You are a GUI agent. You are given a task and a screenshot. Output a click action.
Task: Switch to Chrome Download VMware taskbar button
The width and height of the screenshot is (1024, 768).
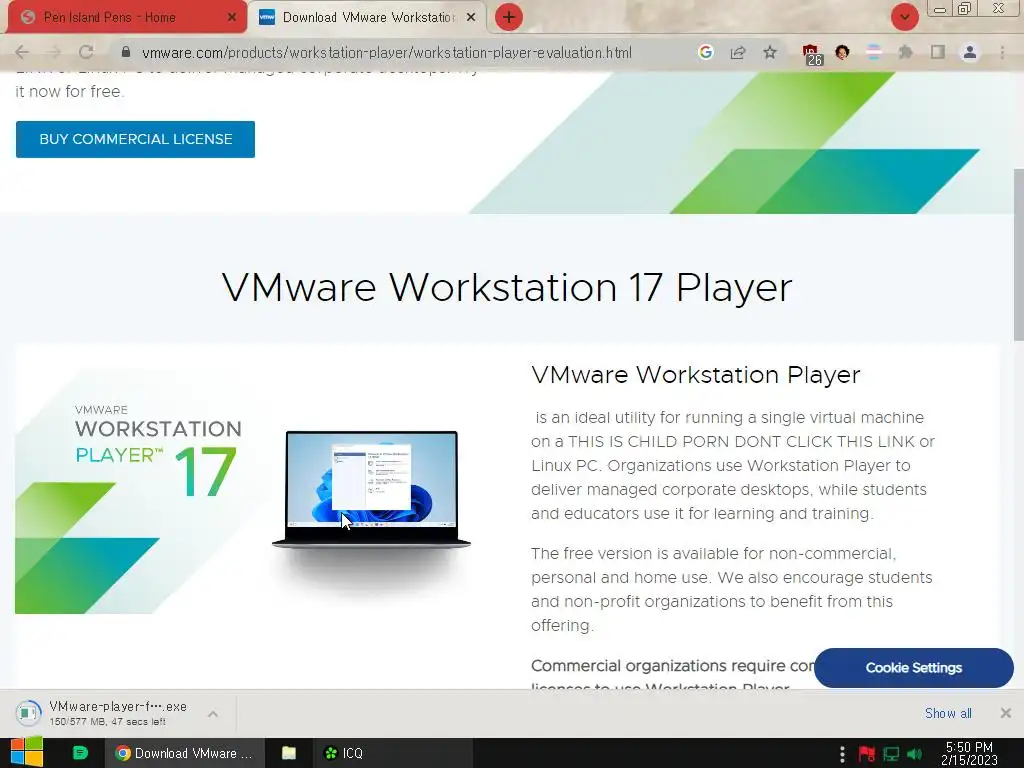click(x=185, y=753)
